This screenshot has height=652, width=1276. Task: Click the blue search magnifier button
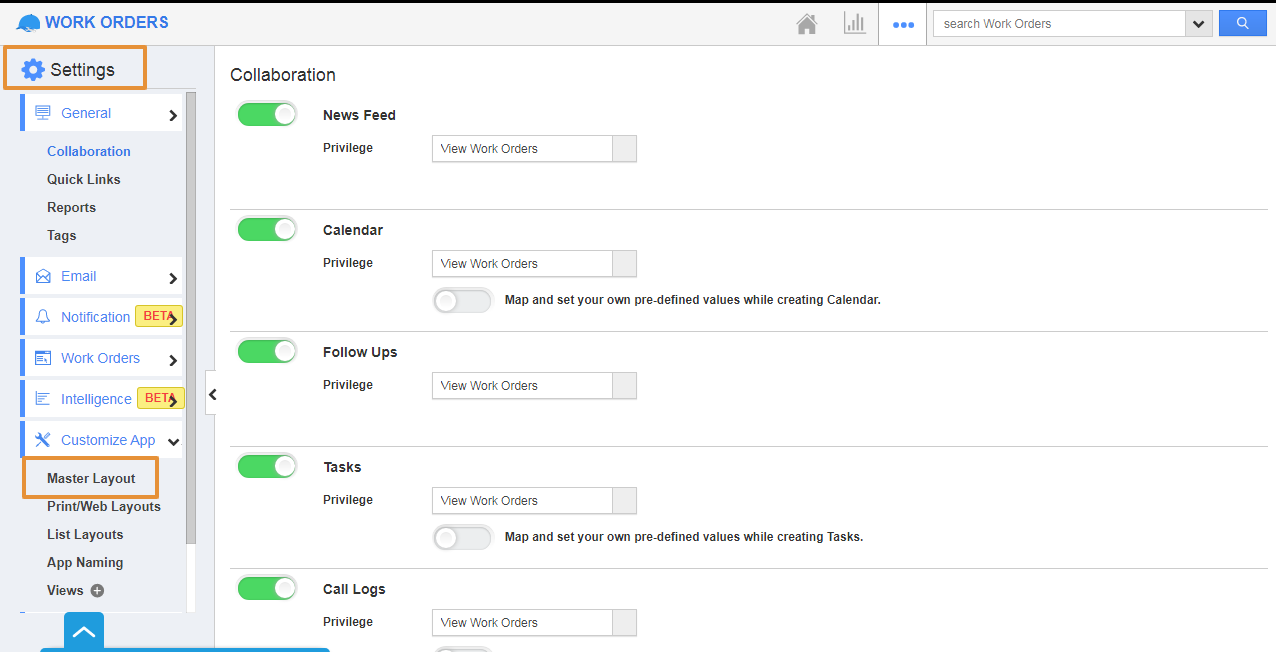1242,23
